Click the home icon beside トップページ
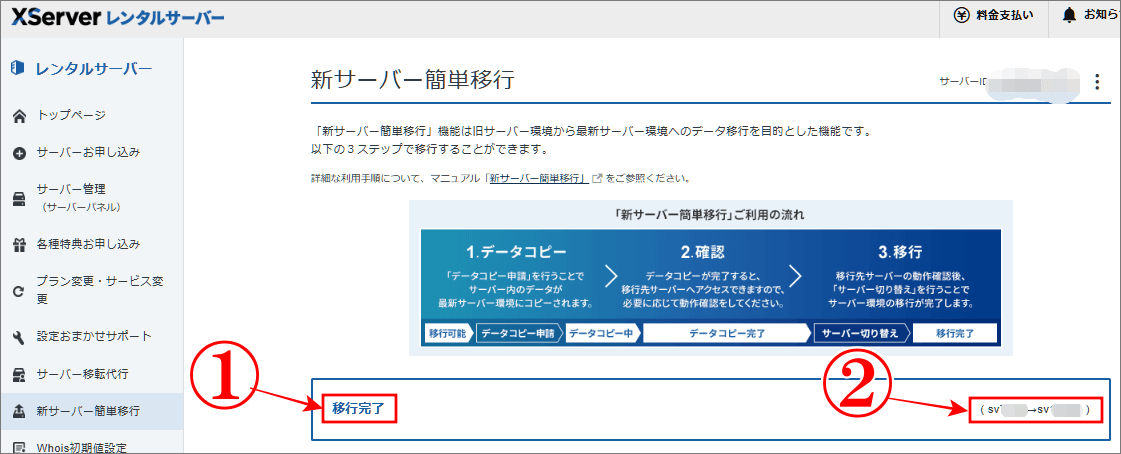This screenshot has width=1121, height=454. (20, 116)
